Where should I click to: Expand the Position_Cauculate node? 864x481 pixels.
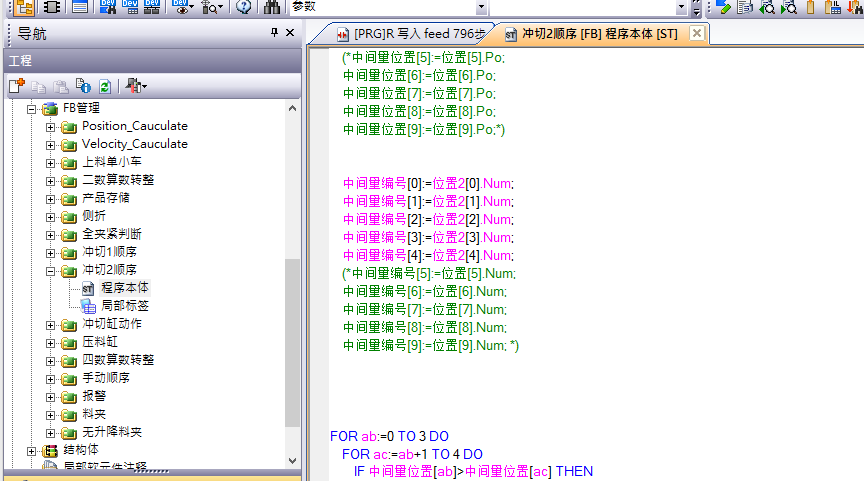point(50,126)
